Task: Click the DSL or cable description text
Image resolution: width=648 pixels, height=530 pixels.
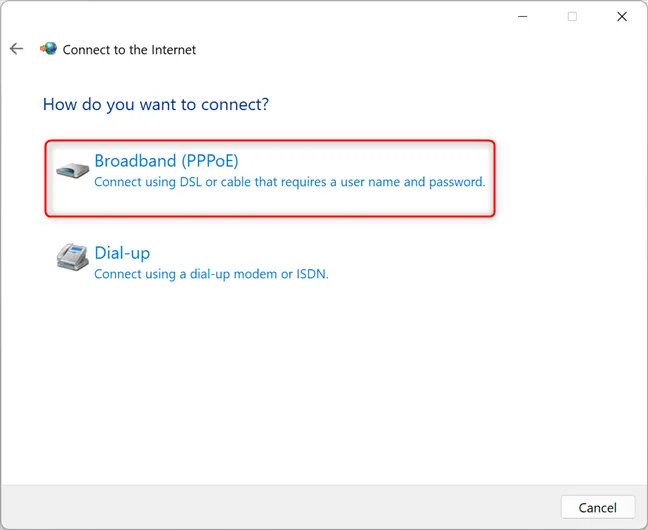Action: (x=290, y=182)
